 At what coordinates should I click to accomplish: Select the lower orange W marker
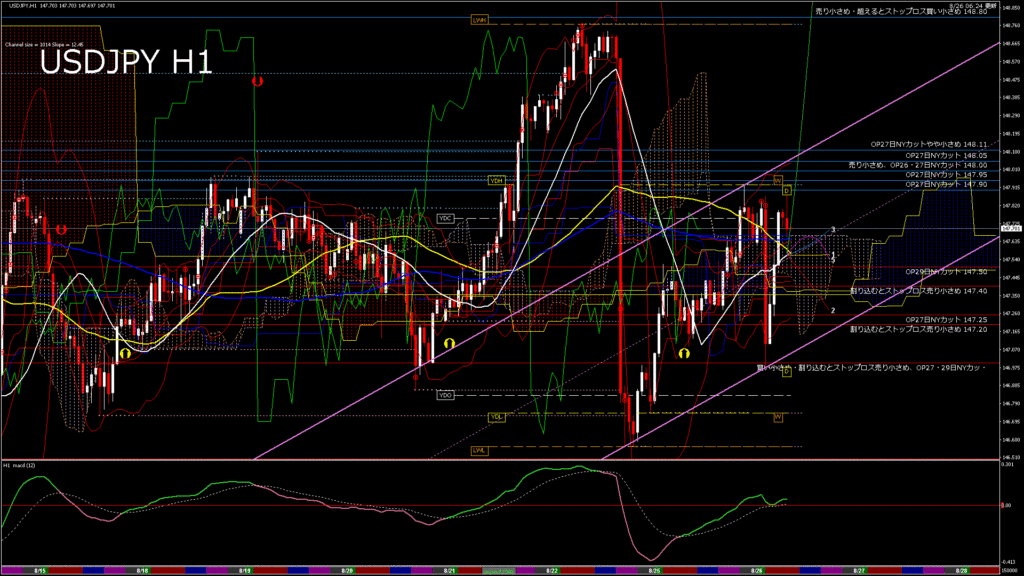[x=777, y=417]
